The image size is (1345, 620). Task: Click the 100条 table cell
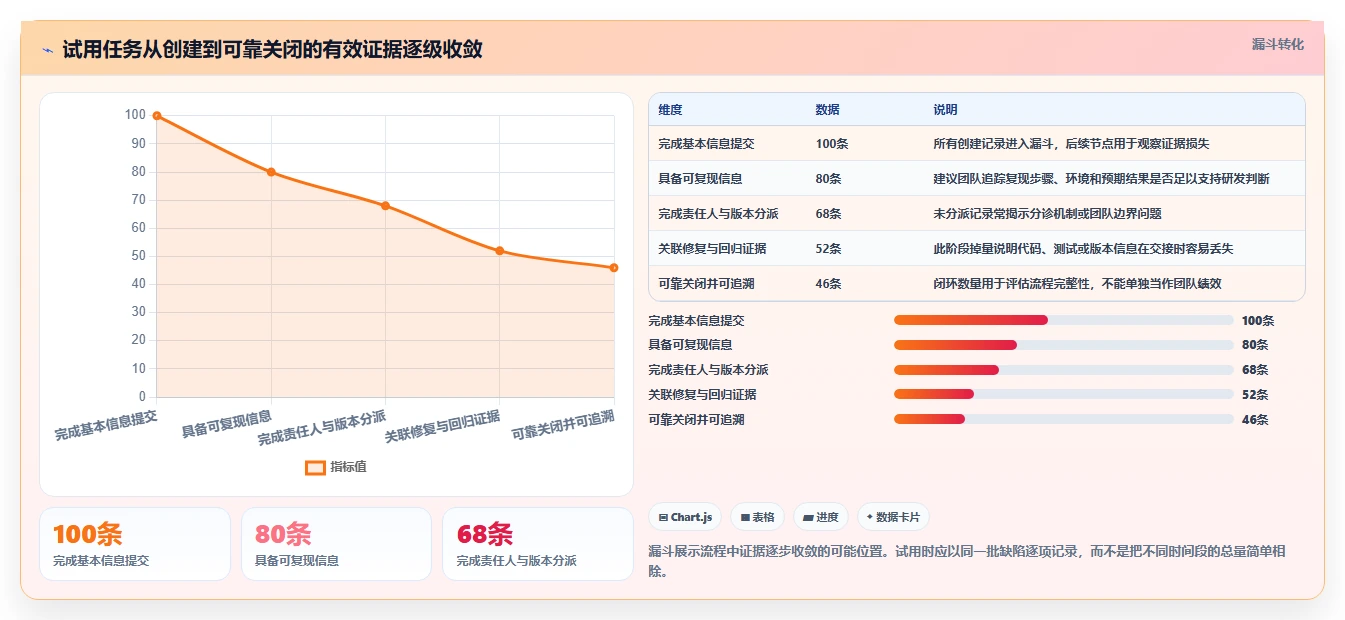click(832, 144)
